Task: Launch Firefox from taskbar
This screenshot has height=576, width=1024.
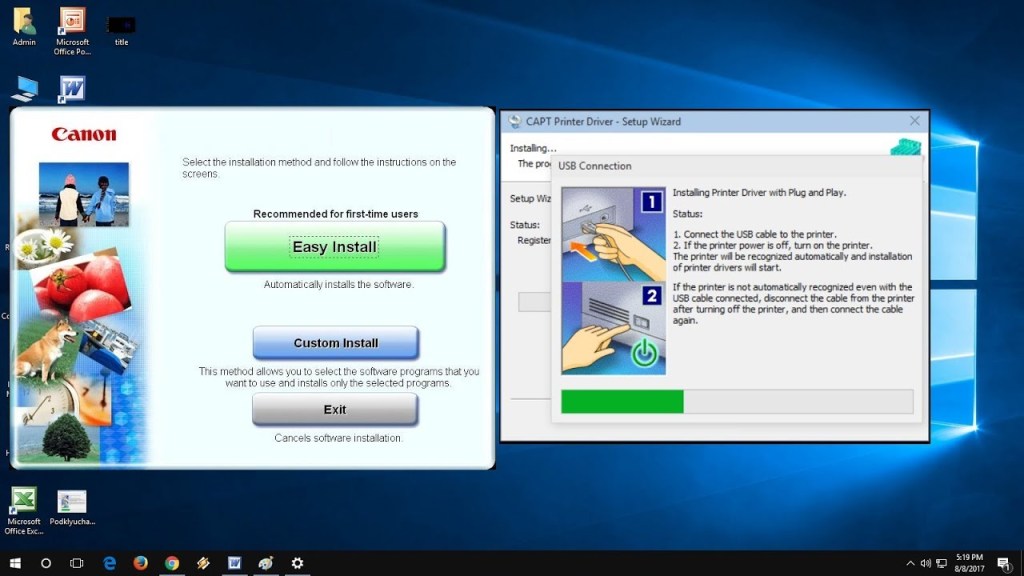Action: [140, 563]
